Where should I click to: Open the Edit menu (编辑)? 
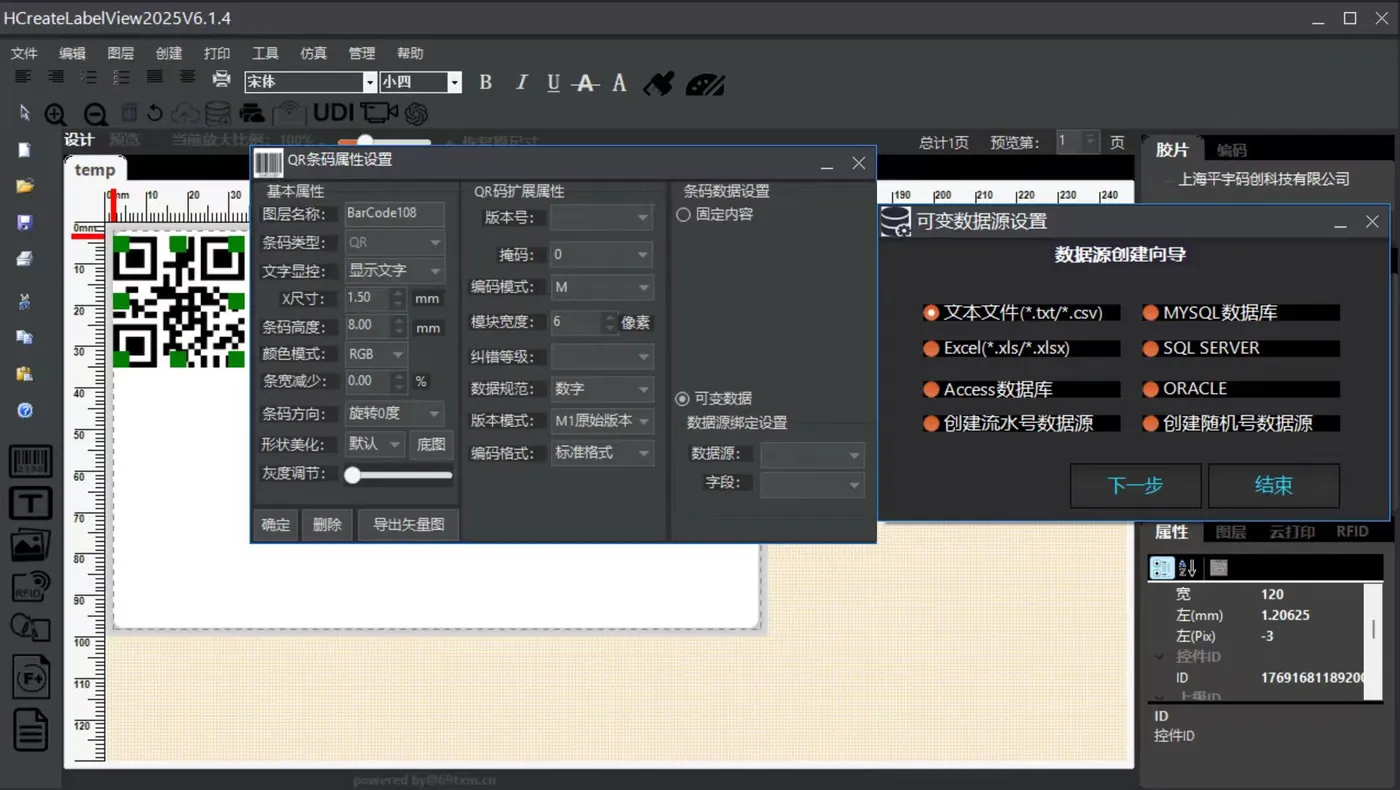(x=72, y=53)
